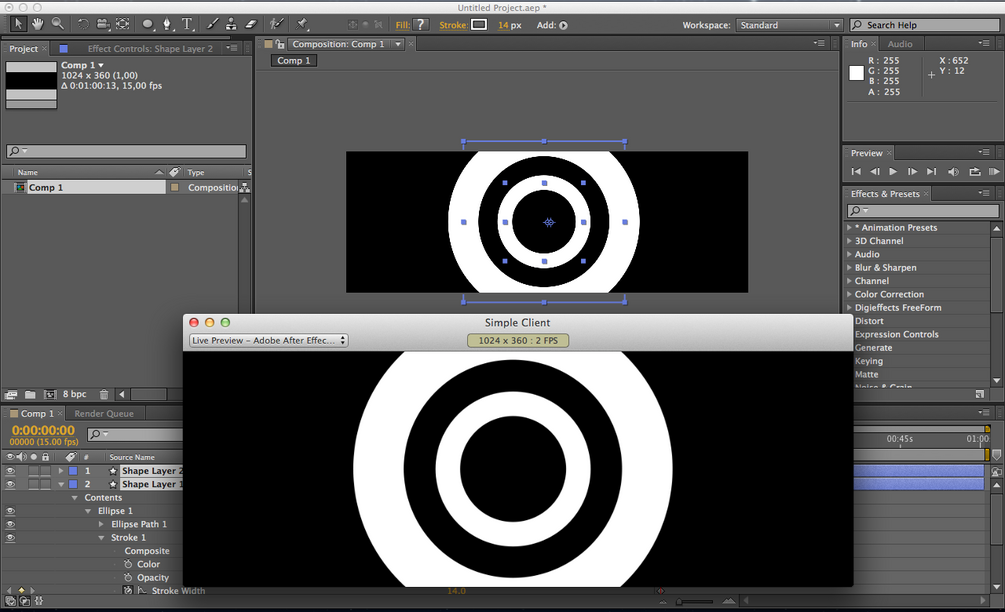Create a new folder in Project panel

30,395
